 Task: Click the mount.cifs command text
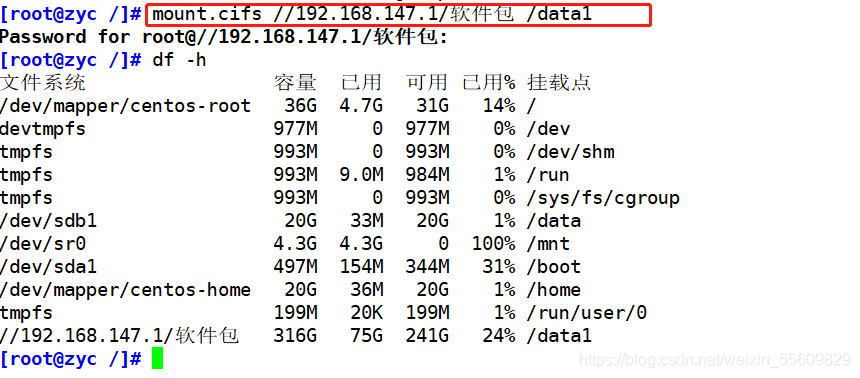click(x=372, y=14)
